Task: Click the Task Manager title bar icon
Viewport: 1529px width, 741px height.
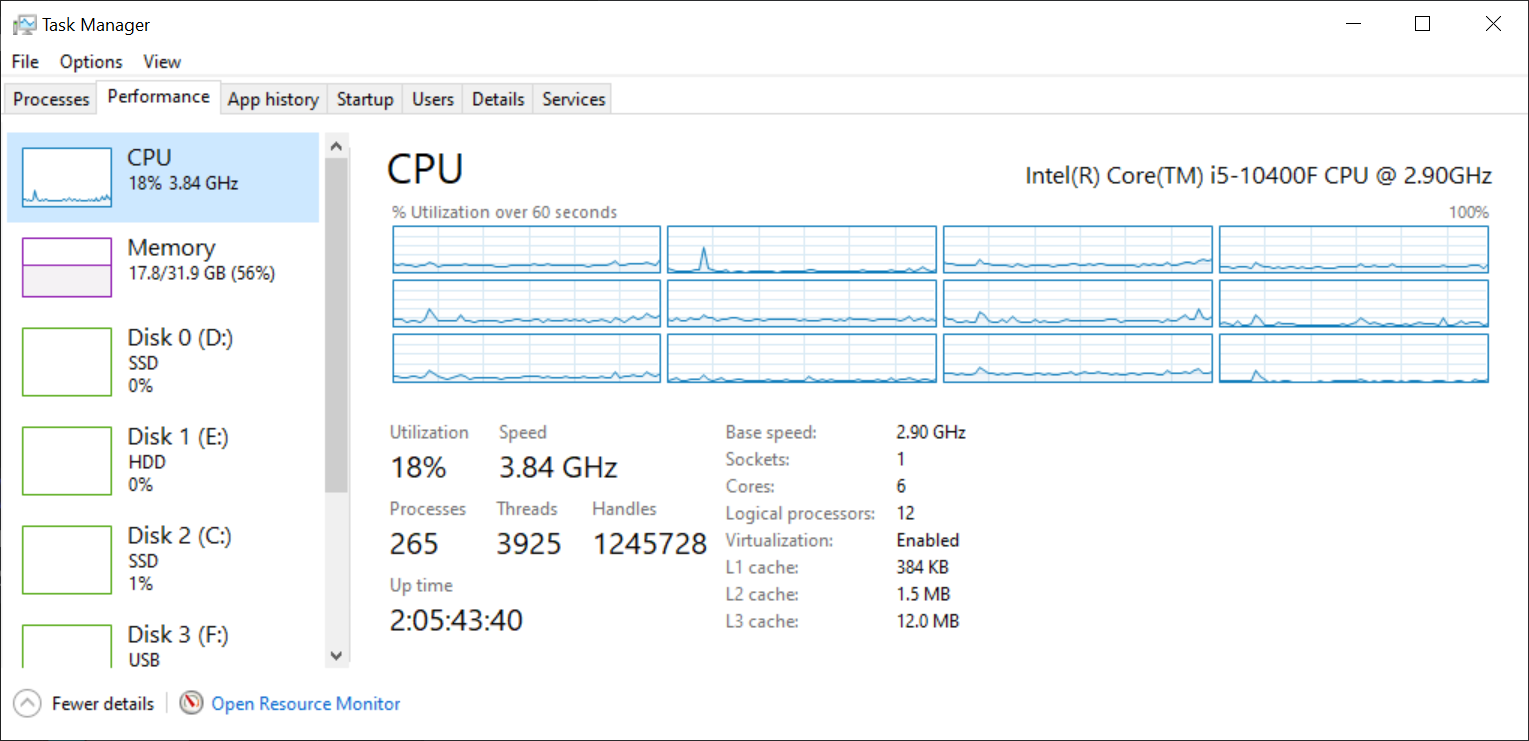Action: coord(24,24)
